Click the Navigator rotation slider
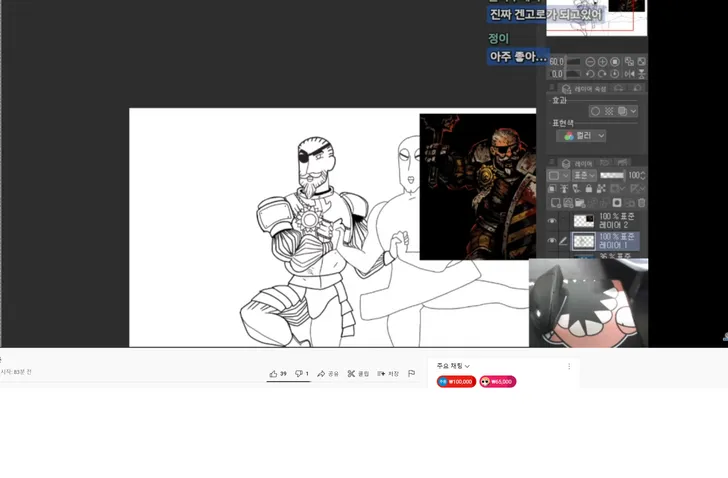Viewport: 728px width, 478px height. pyautogui.click(x=573, y=74)
